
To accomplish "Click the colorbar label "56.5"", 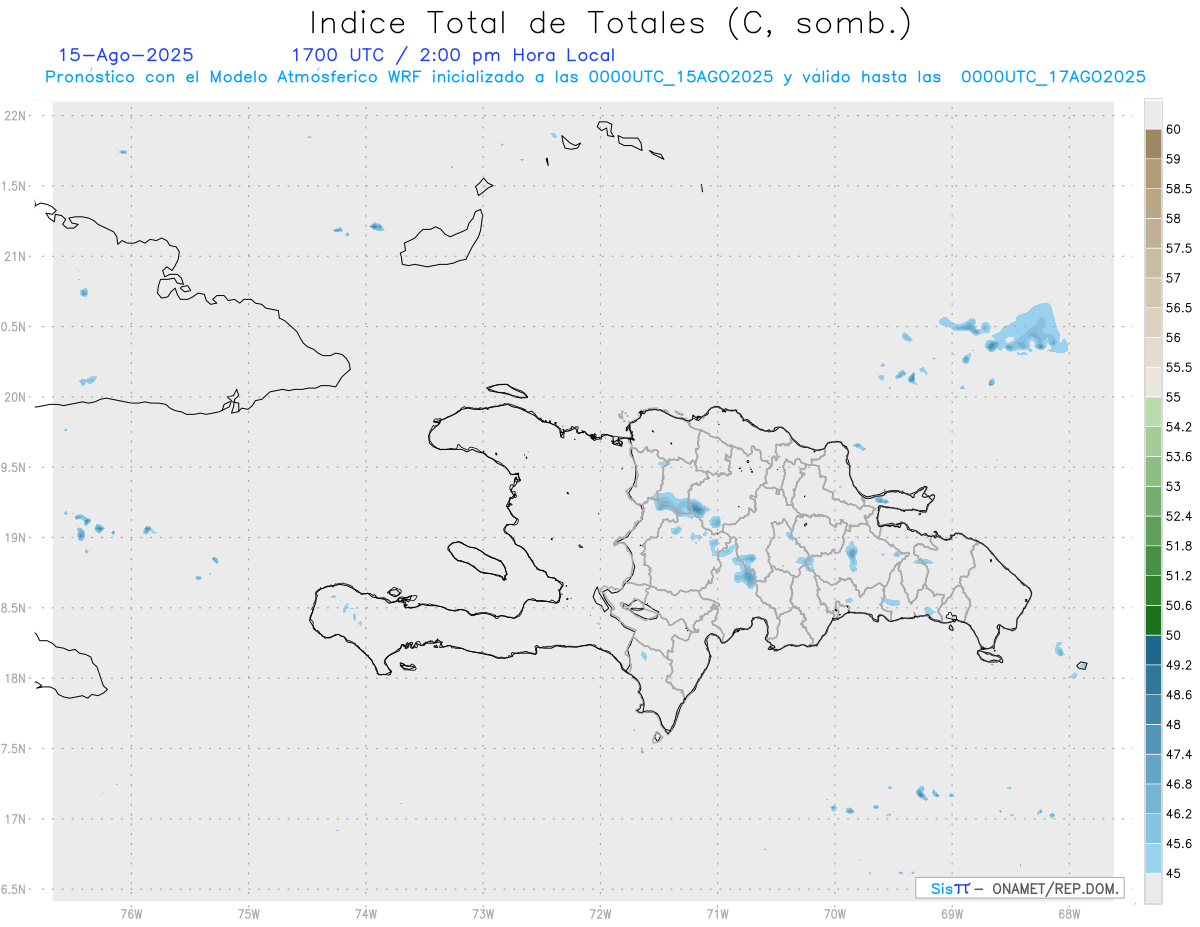I will pyautogui.click(x=1178, y=308).
